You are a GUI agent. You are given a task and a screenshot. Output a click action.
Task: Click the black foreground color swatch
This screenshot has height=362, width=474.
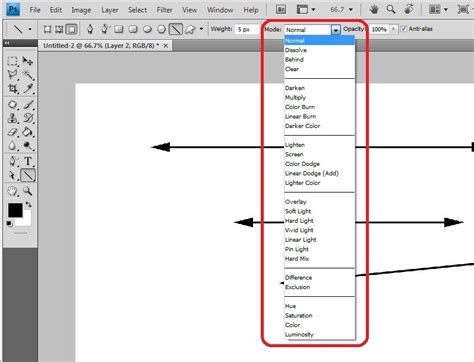click(x=15, y=210)
